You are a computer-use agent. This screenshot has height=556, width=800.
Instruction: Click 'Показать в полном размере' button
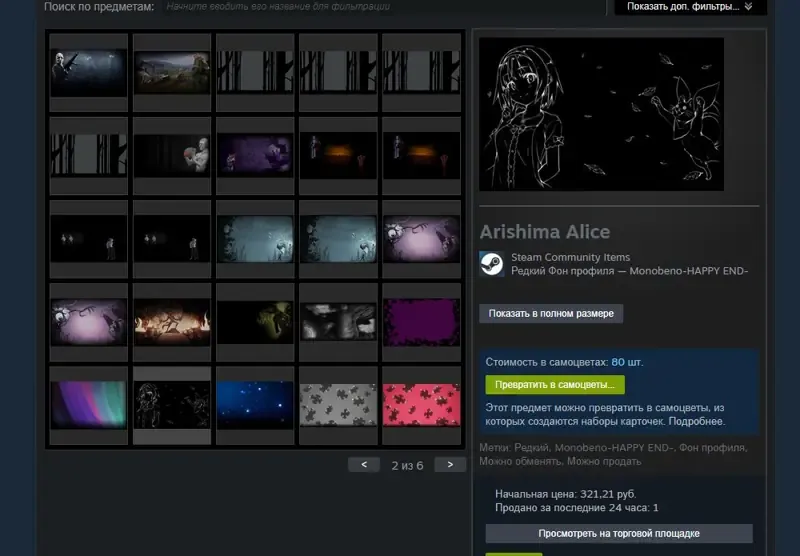(x=551, y=313)
